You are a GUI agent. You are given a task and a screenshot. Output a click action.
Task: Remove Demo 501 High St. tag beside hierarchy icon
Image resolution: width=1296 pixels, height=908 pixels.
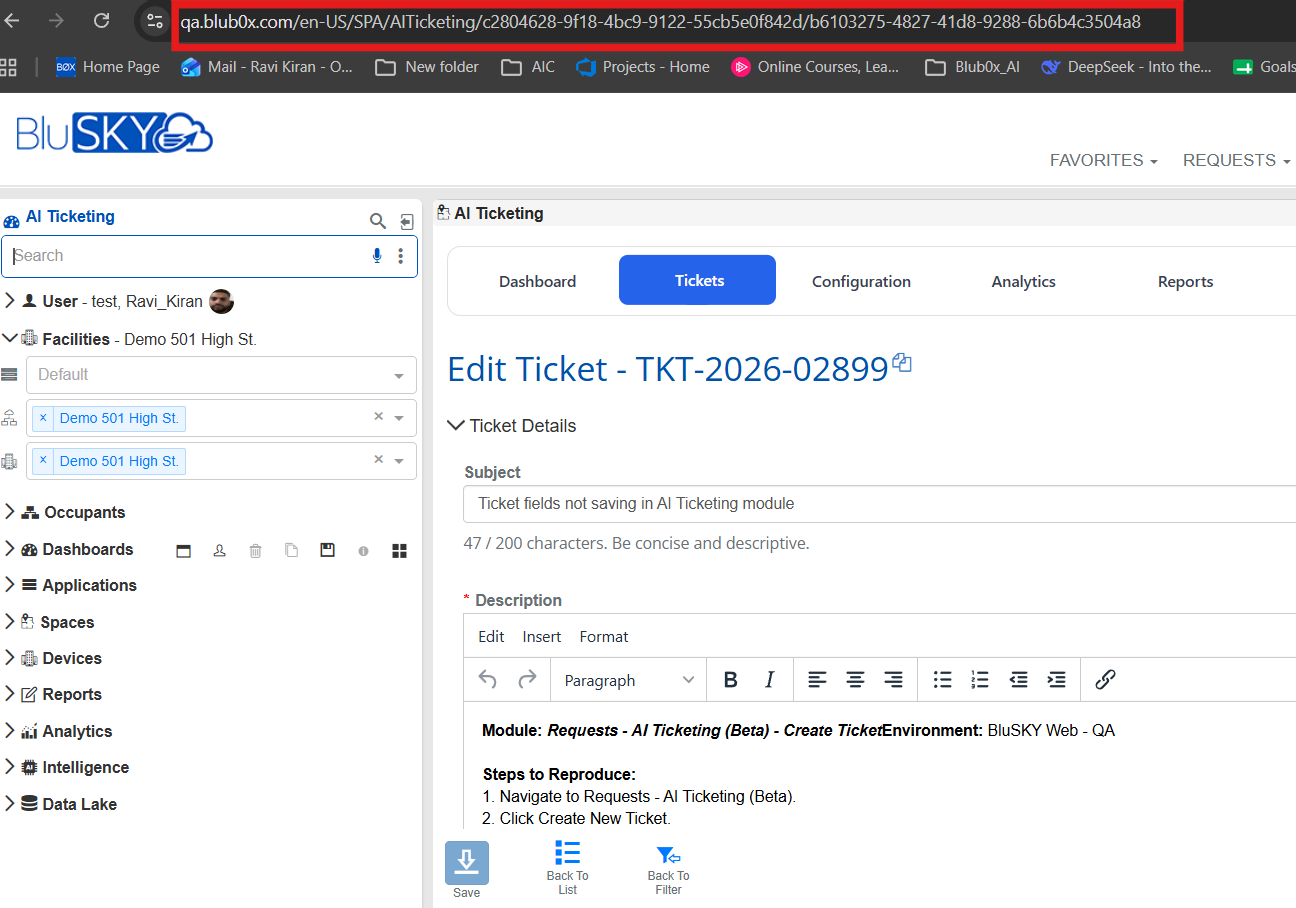pos(43,418)
